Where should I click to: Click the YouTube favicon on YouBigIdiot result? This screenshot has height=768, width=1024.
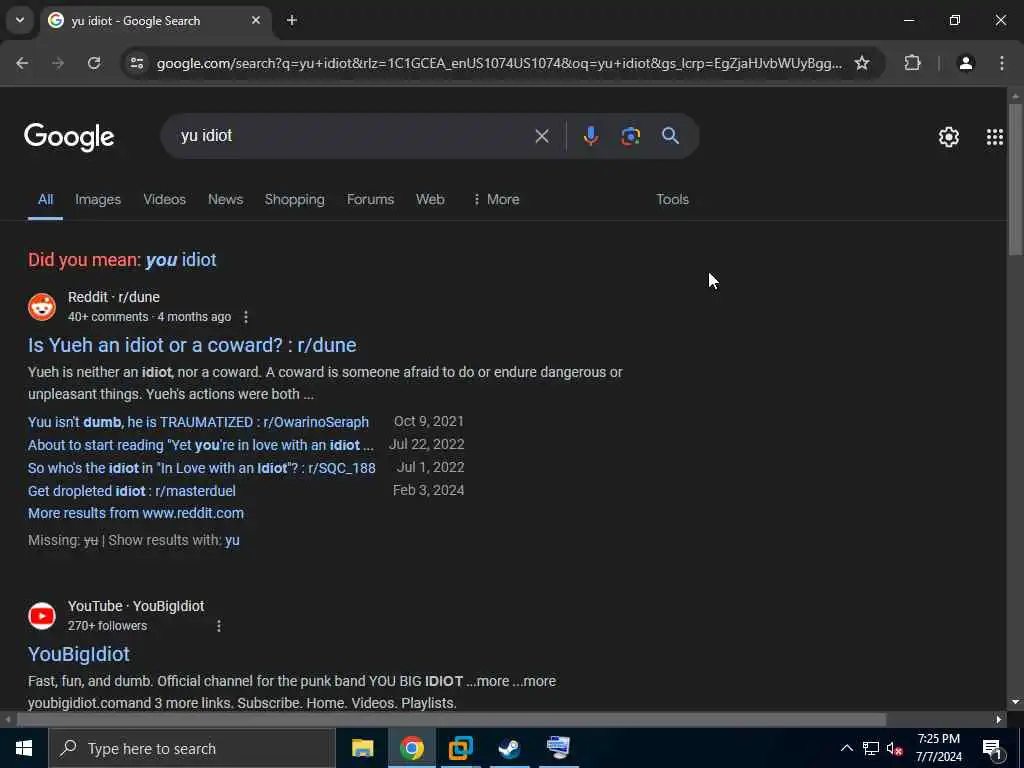pos(42,616)
